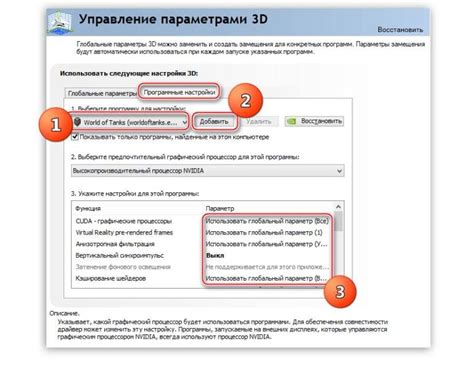
Task: Click the Восстановить button beside Удалить
Action: 314,121
